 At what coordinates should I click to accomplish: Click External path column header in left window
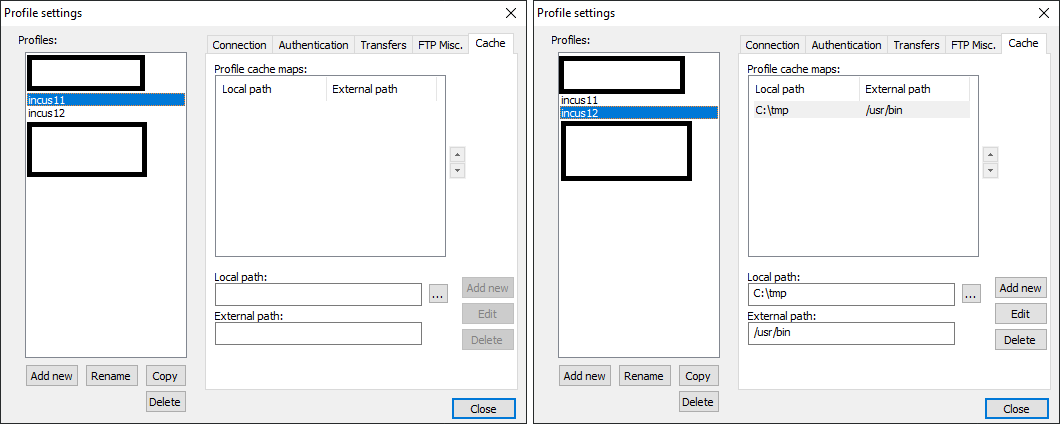381,89
